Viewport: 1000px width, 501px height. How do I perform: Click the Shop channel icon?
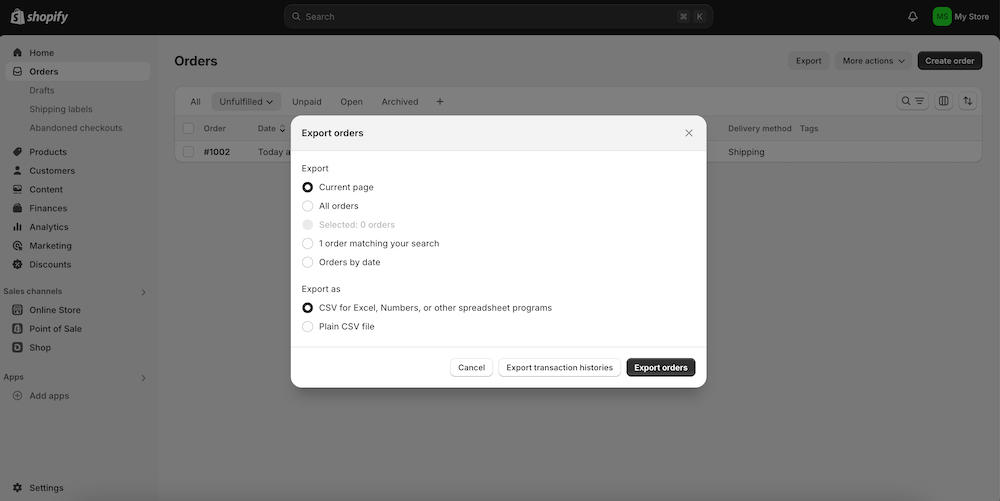[x=17, y=347]
